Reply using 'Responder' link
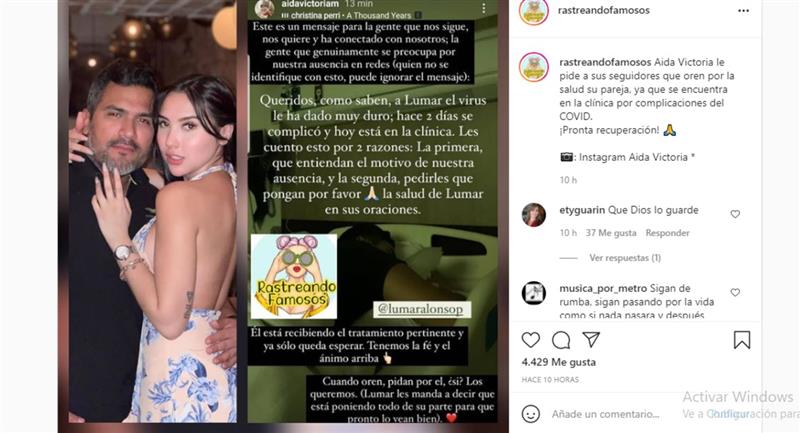The width and height of the screenshot is (800, 433). tap(667, 233)
